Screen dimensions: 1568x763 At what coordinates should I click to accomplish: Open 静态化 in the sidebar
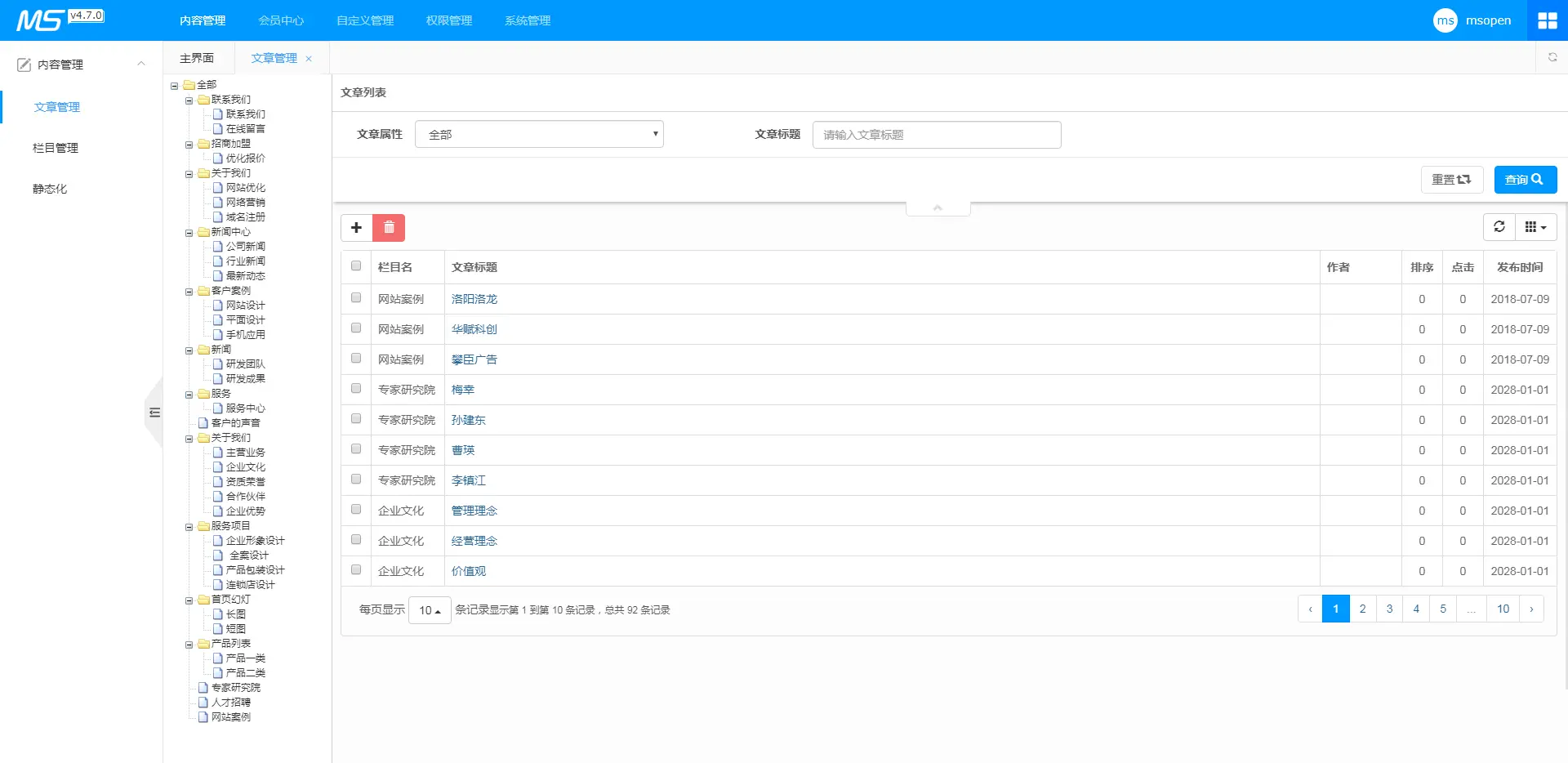tap(50, 189)
